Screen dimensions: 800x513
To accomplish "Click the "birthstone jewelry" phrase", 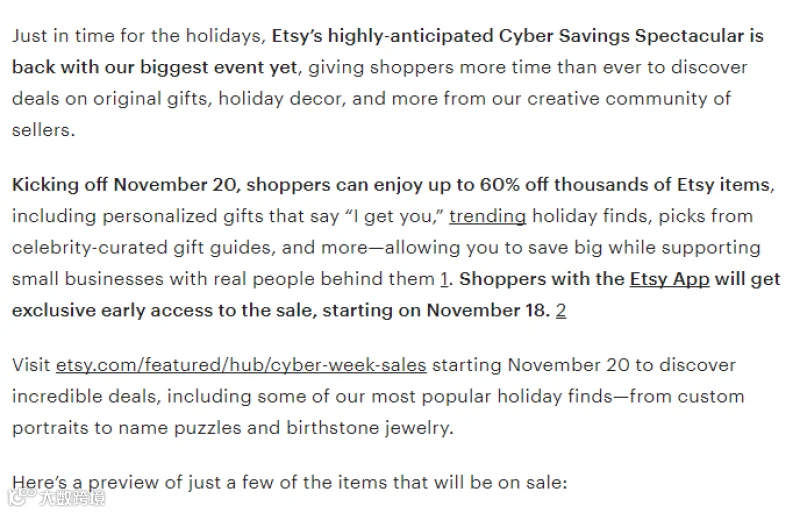I will tap(369, 428).
